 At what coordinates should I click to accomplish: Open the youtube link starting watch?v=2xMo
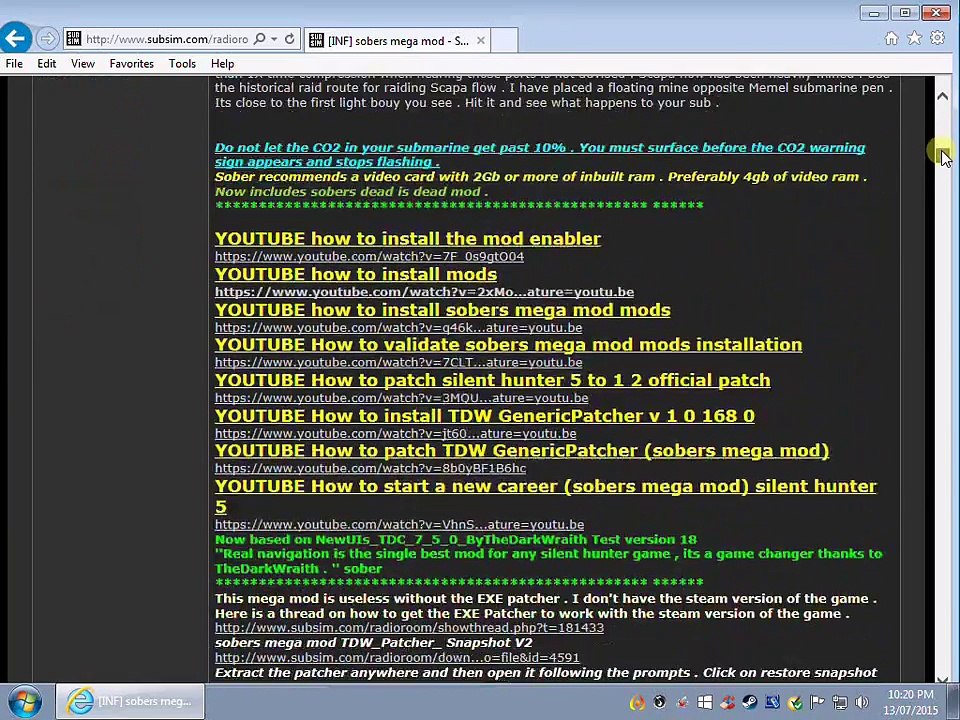click(424, 292)
